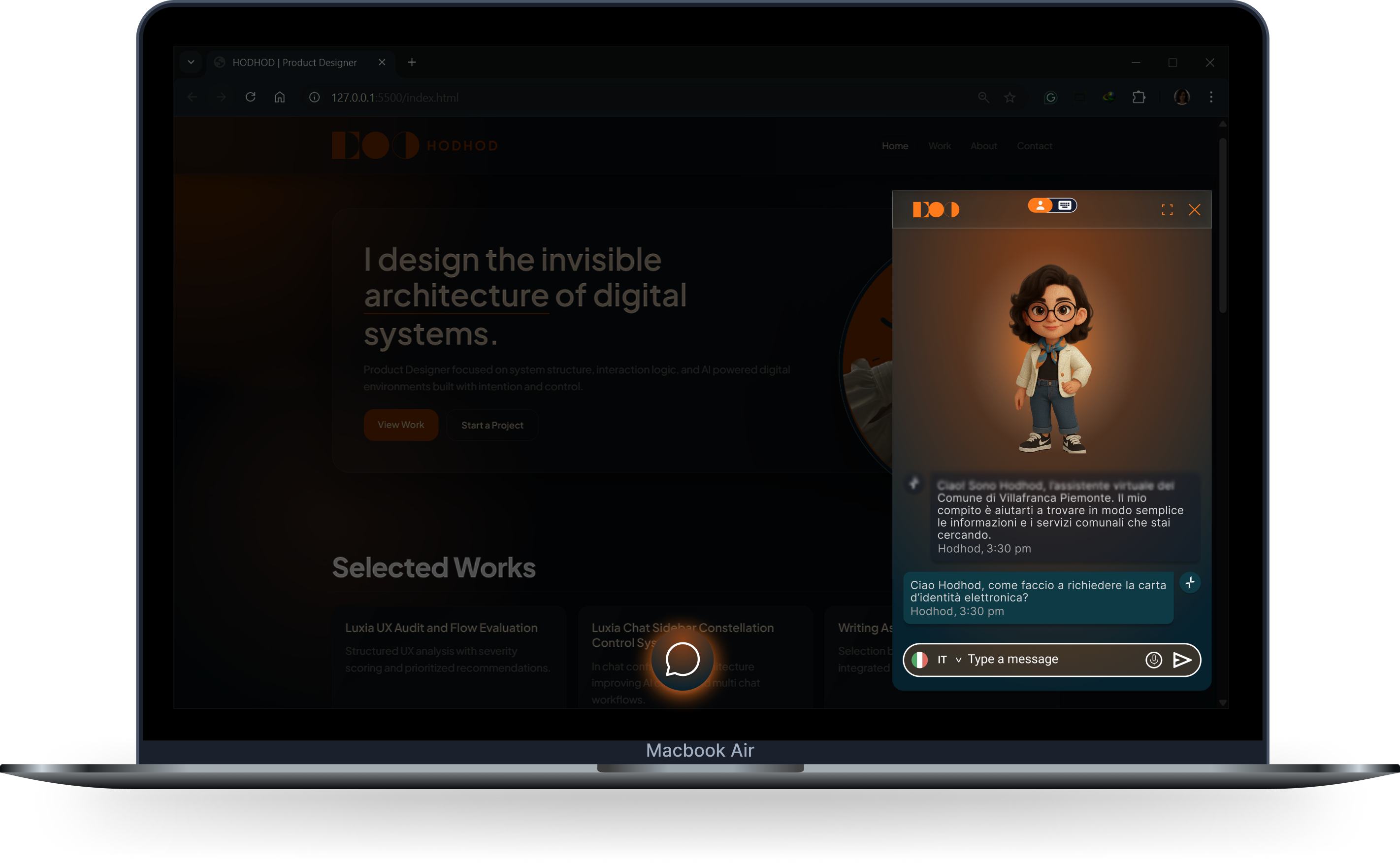Activate the microphone voice input
This screenshot has height=866, width=1400.
[1153, 660]
